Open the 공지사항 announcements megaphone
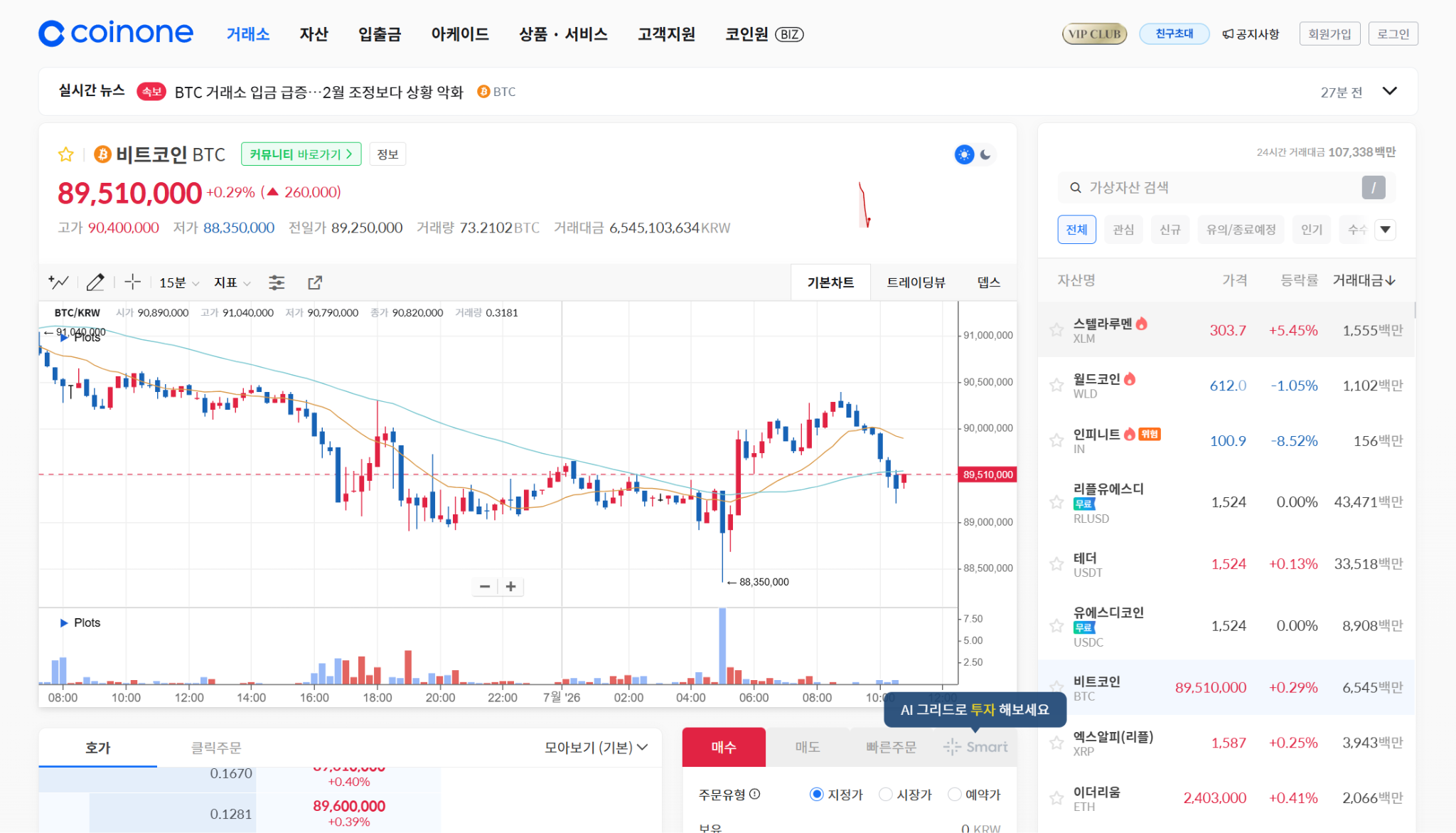This screenshot has height=833, width=1456. (1251, 34)
